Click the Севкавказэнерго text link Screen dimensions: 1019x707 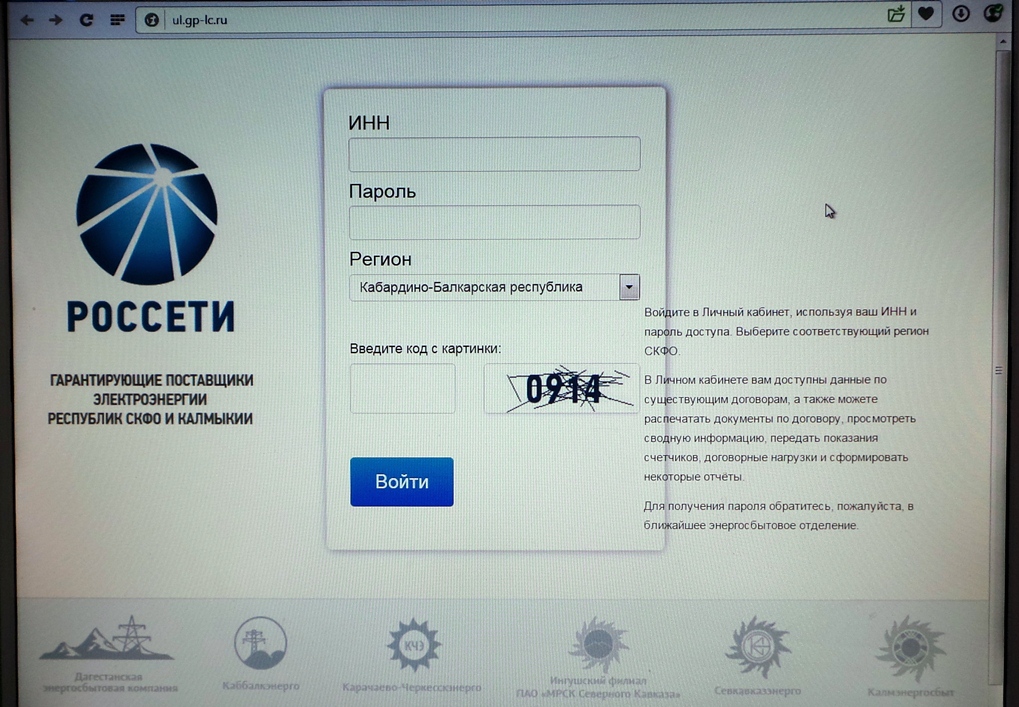(x=758, y=691)
